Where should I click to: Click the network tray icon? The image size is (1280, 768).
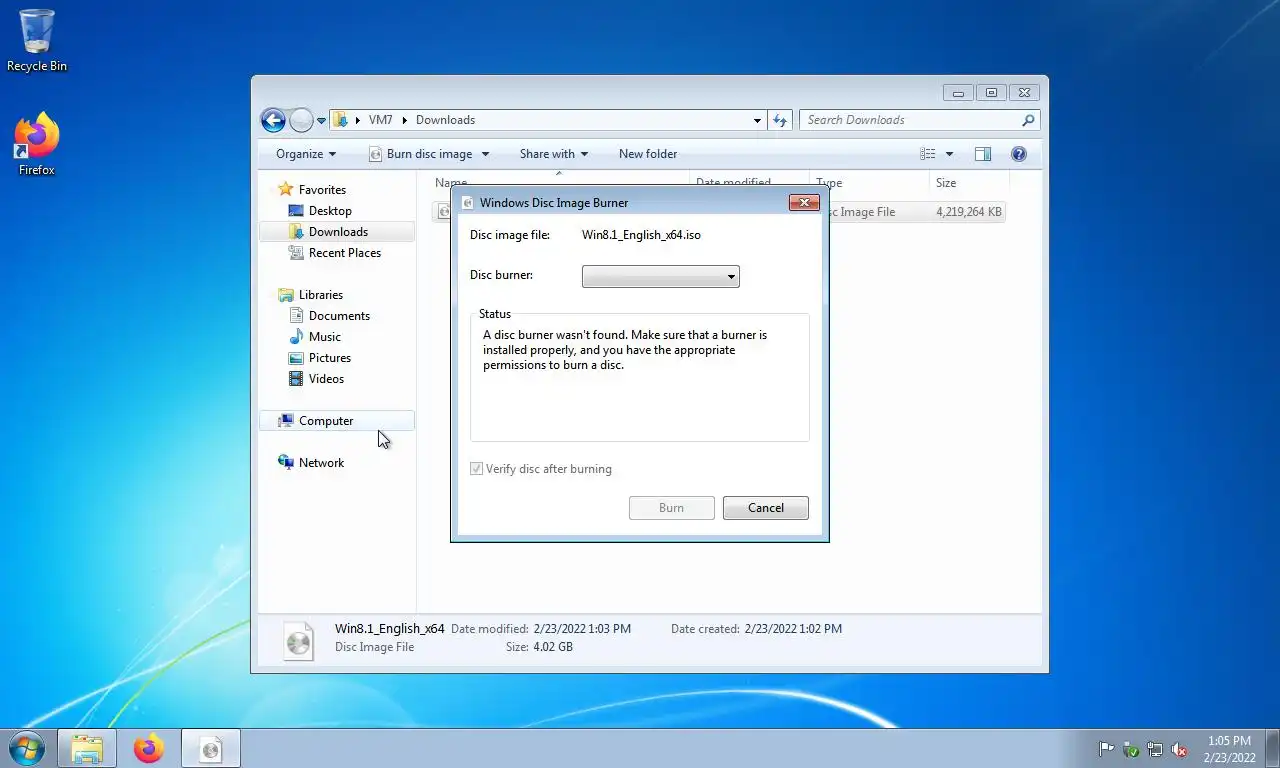click(x=1155, y=749)
